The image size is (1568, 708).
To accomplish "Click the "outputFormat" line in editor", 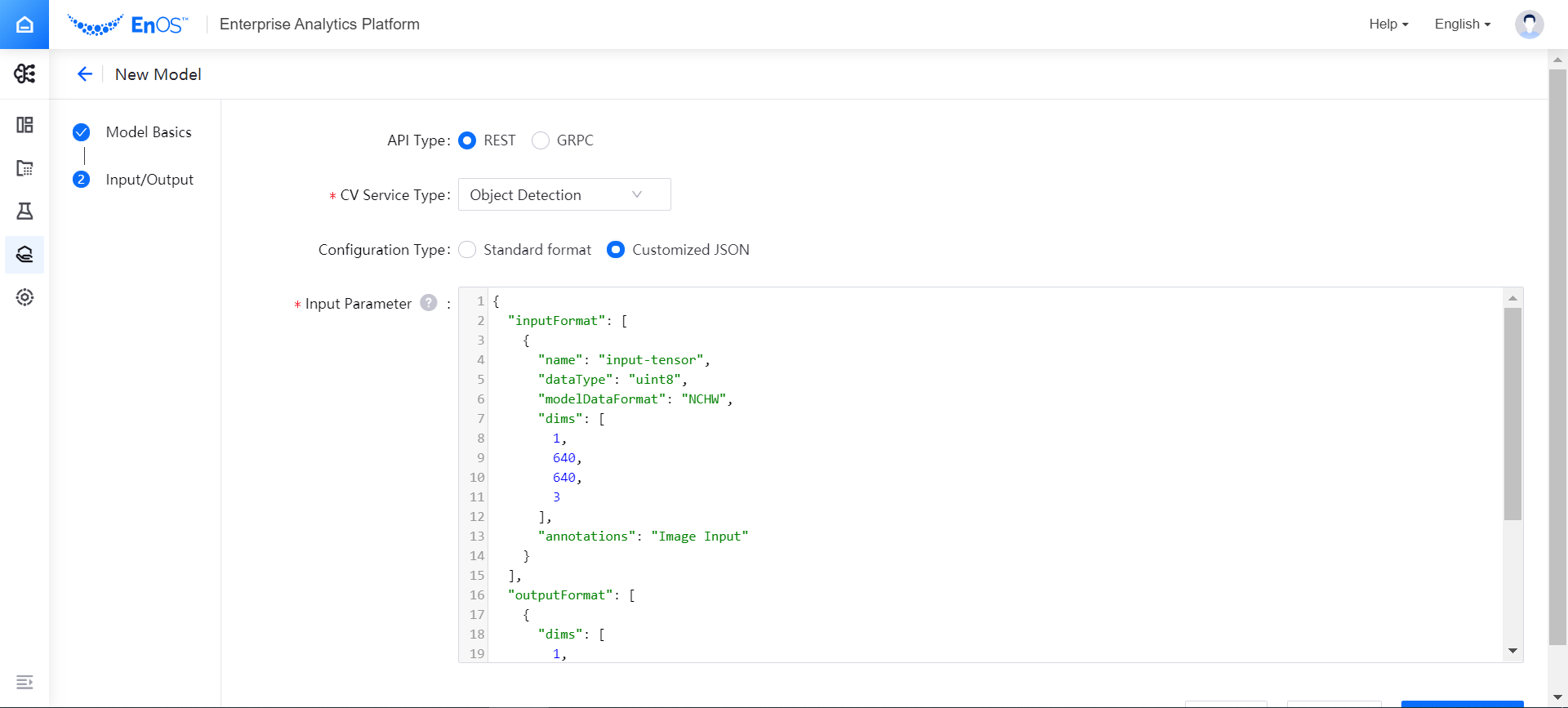I will click(571, 595).
